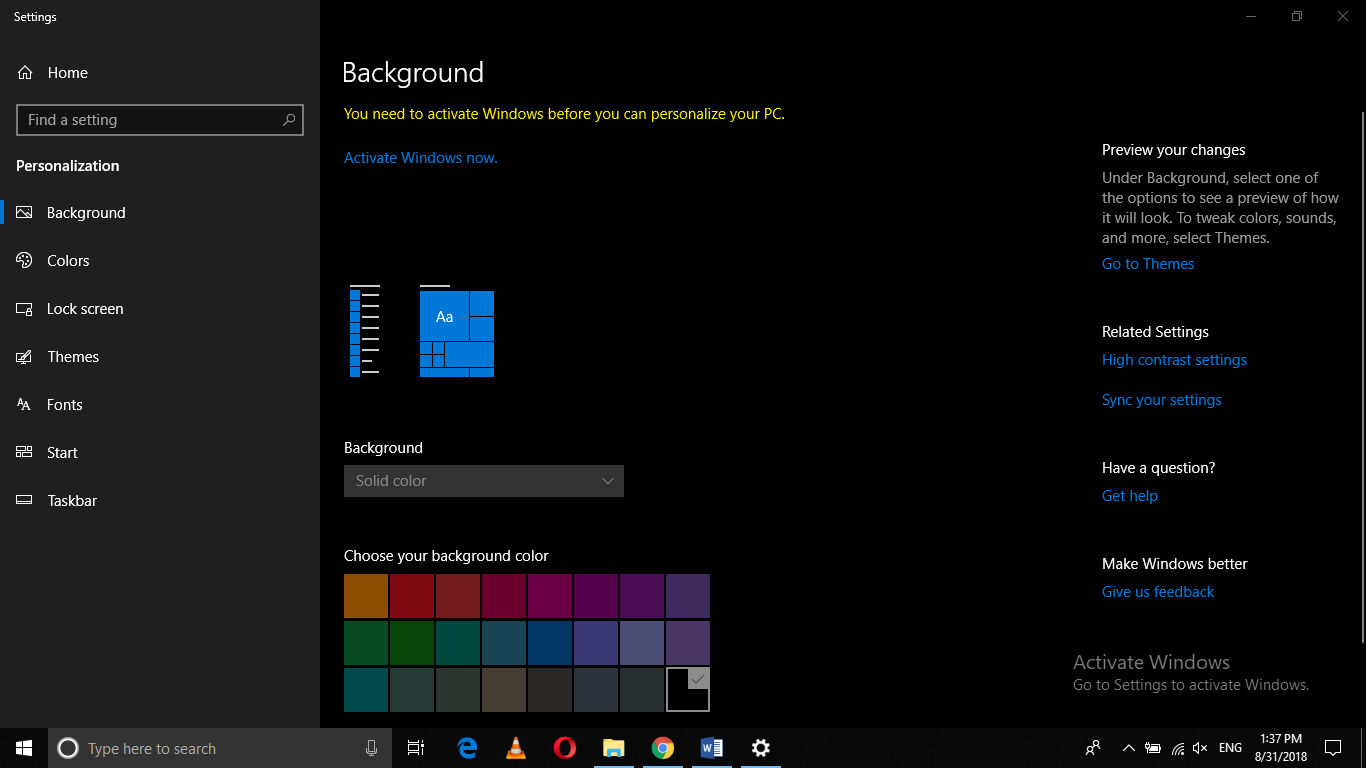Click the Colors palette icon
This screenshot has width=1366, height=768.
(25, 261)
